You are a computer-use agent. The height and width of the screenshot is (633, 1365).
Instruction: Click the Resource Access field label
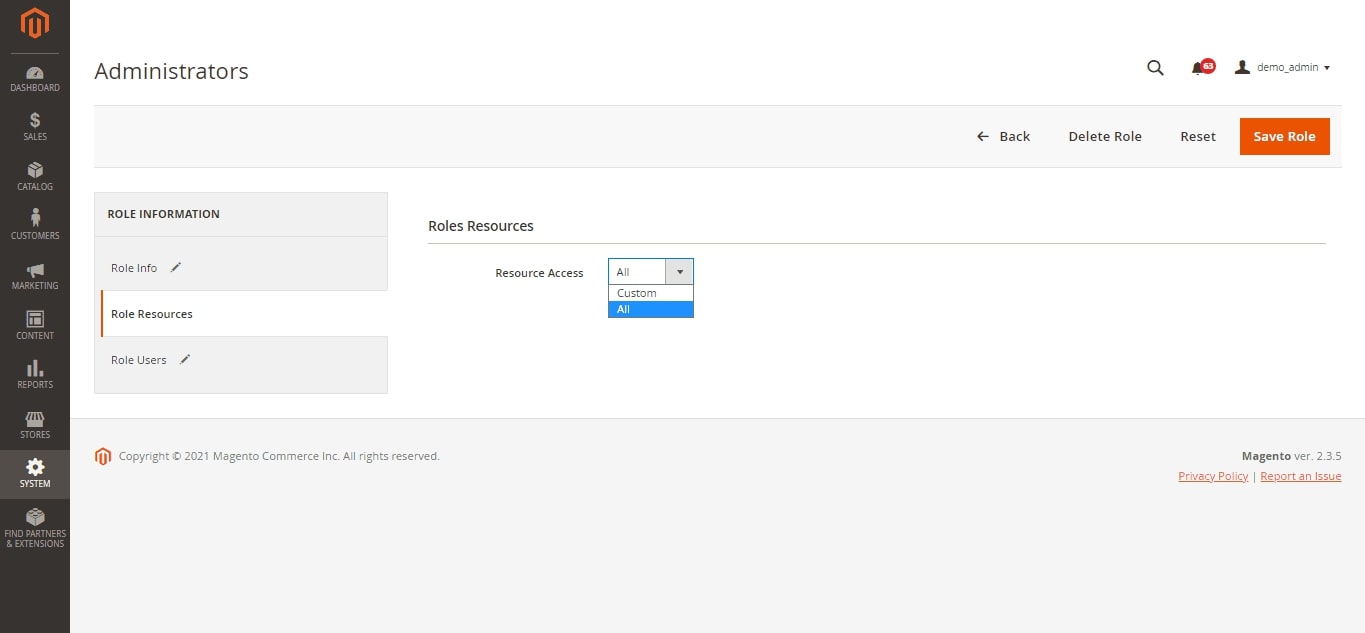click(x=539, y=273)
